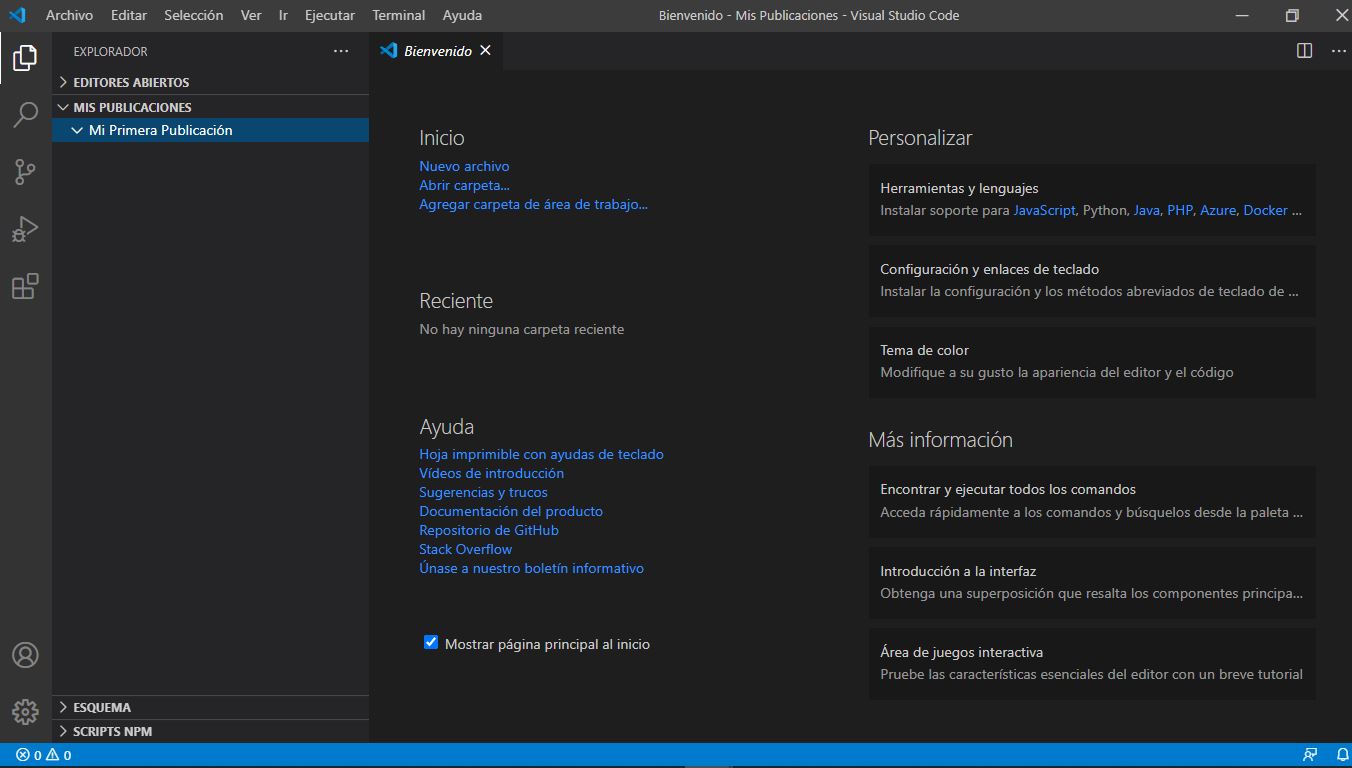
Task: Restore down the VS Code window
Action: (1292, 15)
